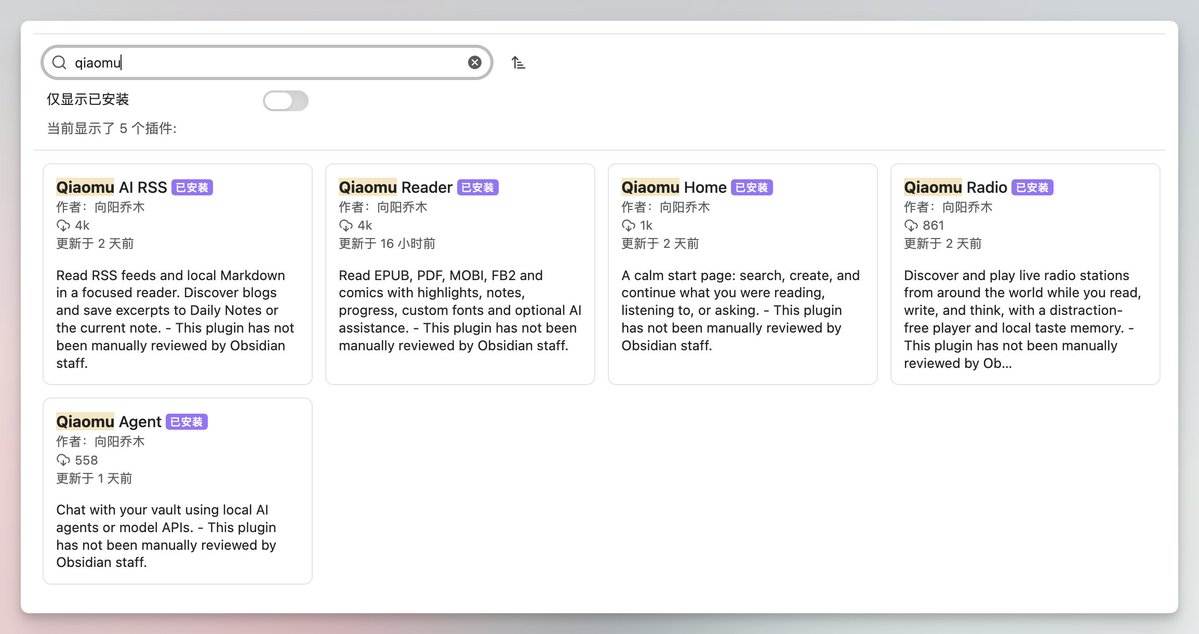Open the plugin sort order menu
Viewport: 1199px width, 634px height.
518,63
